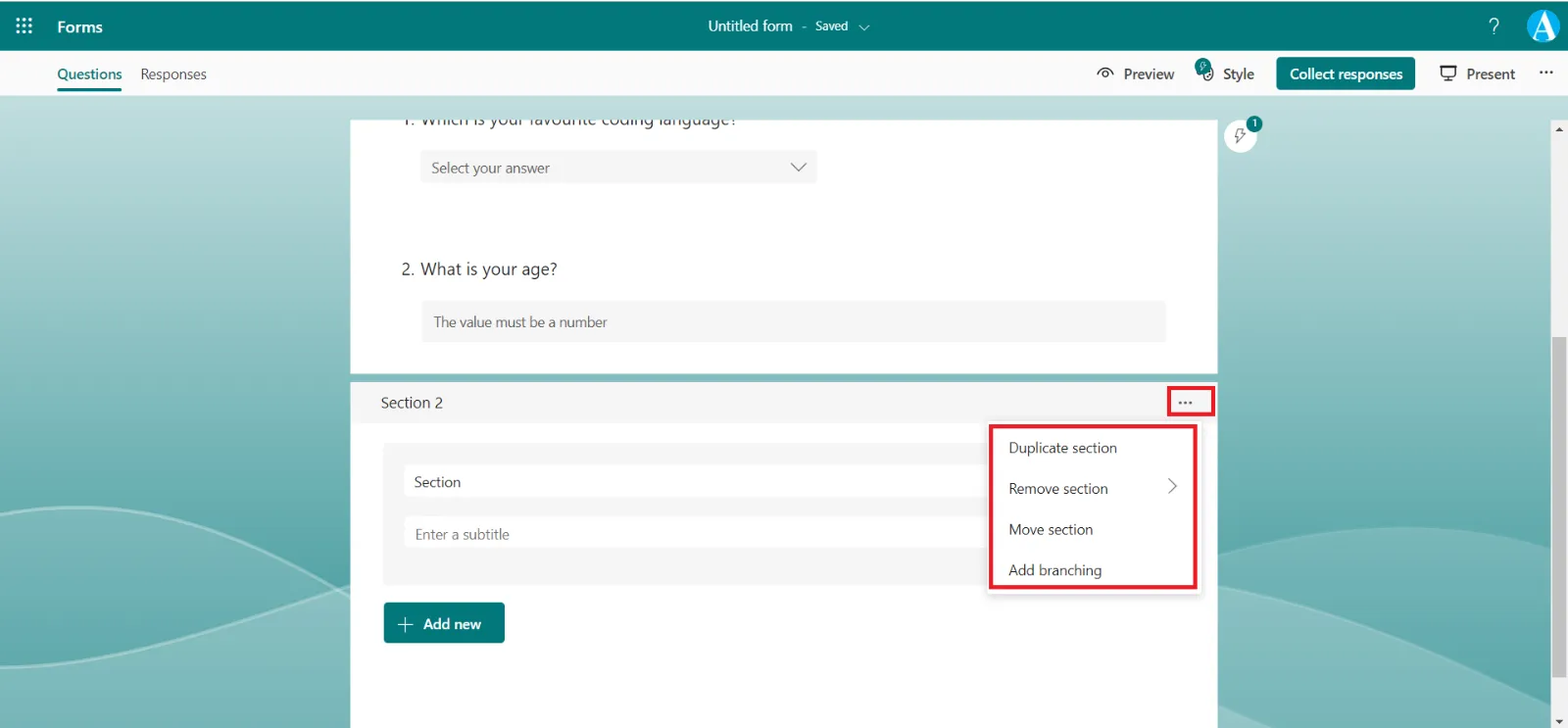This screenshot has height=728, width=1568.
Task: Open Section 2 more options ellipsis
Action: (1186, 403)
